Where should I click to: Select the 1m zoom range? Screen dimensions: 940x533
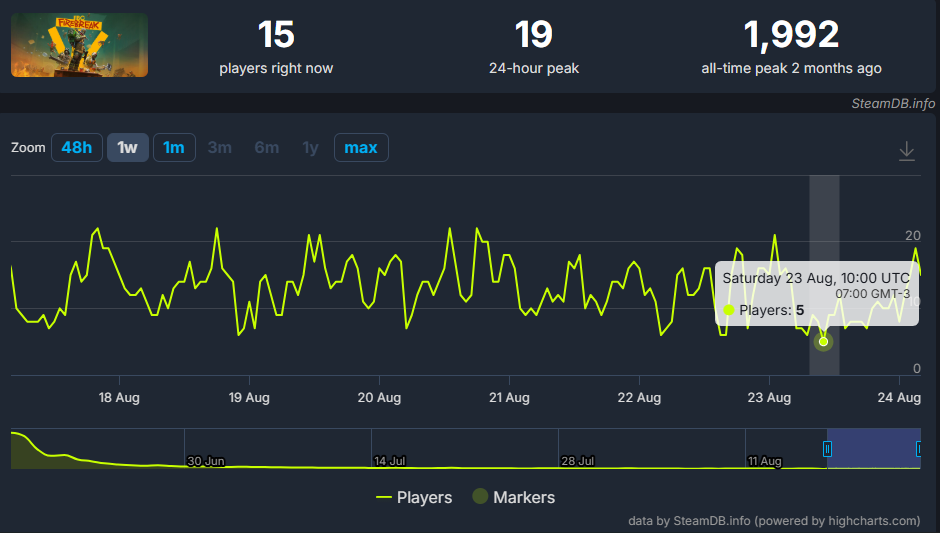174,147
